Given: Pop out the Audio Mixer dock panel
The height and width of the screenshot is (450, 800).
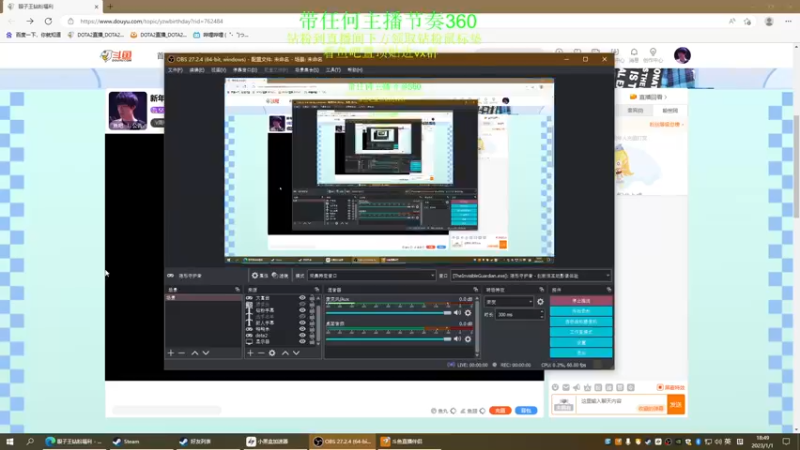Looking at the screenshot, I should click(x=476, y=290).
